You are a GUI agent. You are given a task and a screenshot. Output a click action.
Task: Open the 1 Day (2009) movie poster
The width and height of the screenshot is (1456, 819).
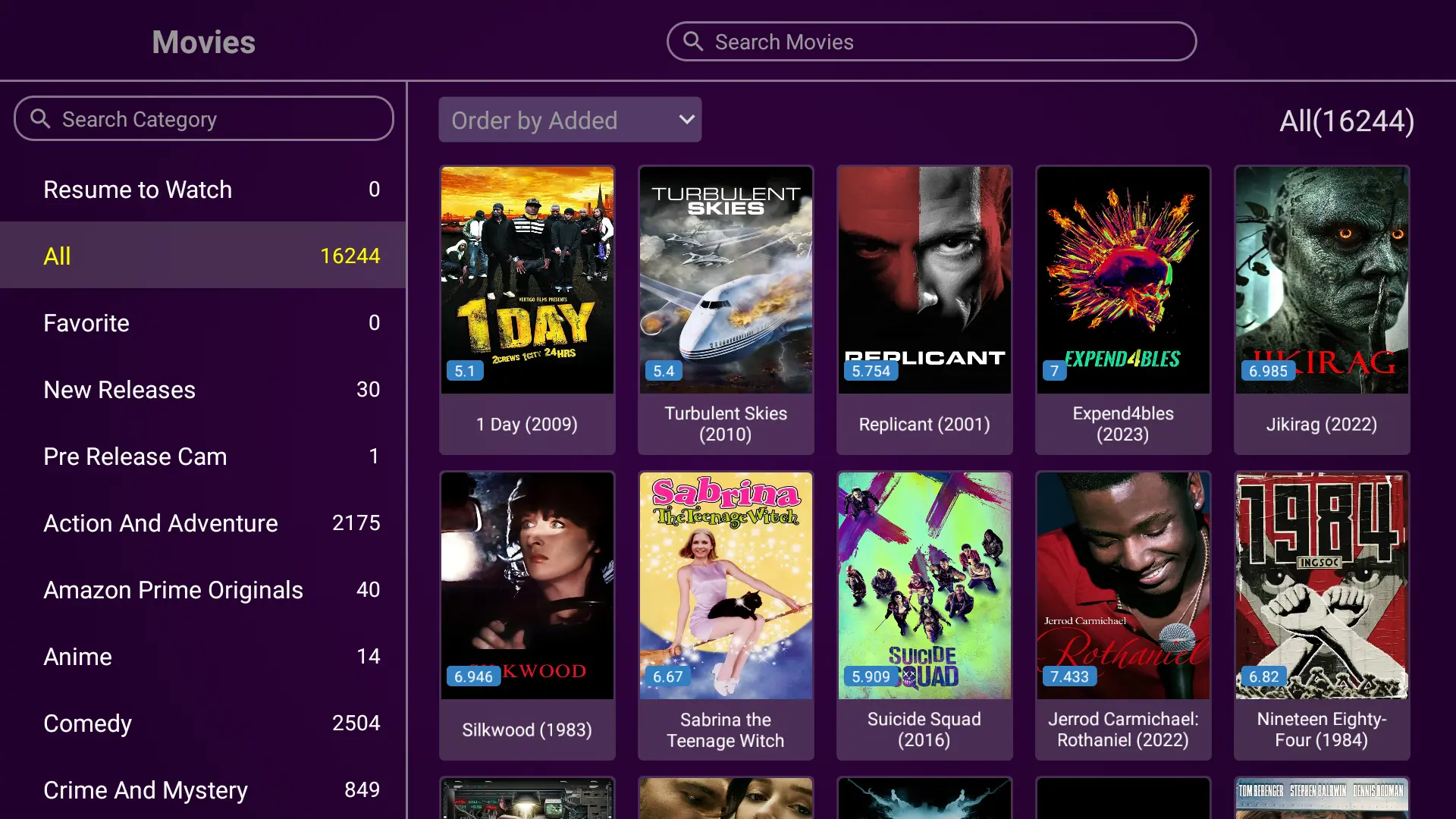[x=527, y=279]
